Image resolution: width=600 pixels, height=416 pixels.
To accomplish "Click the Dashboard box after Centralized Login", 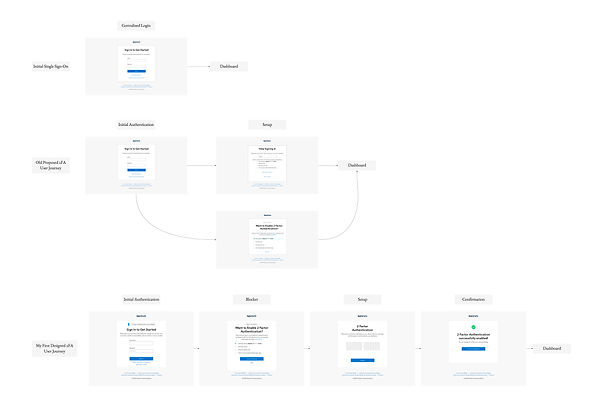I will pyautogui.click(x=229, y=66).
